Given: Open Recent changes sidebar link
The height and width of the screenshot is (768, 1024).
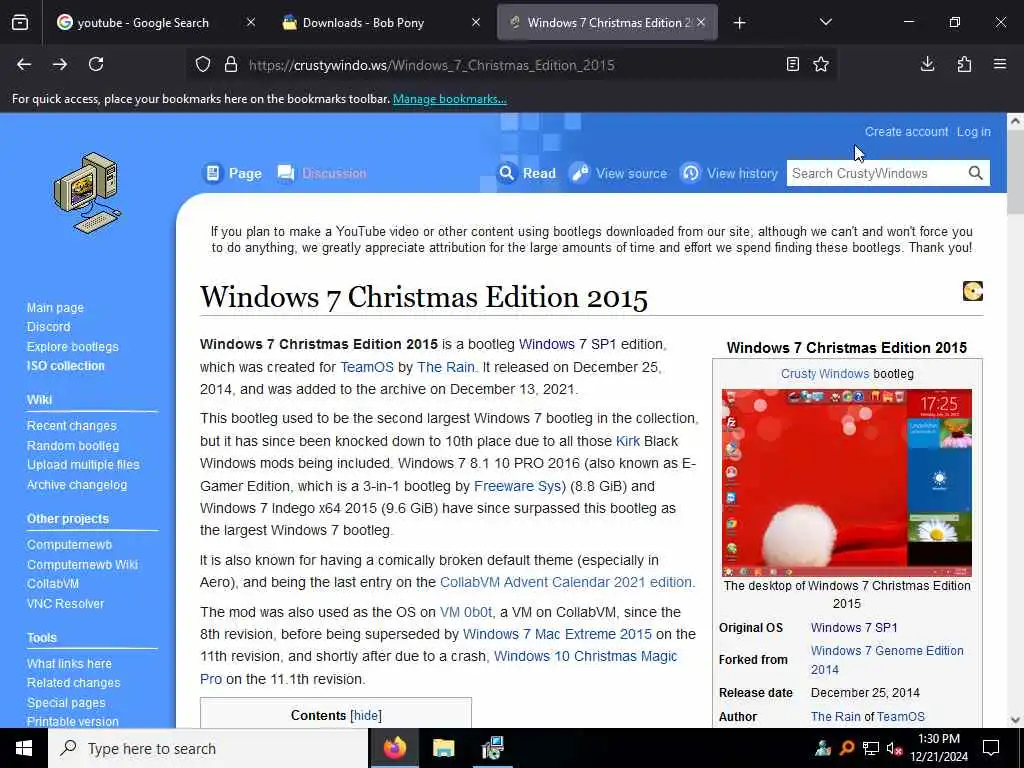Looking at the screenshot, I should pos(72,426).
